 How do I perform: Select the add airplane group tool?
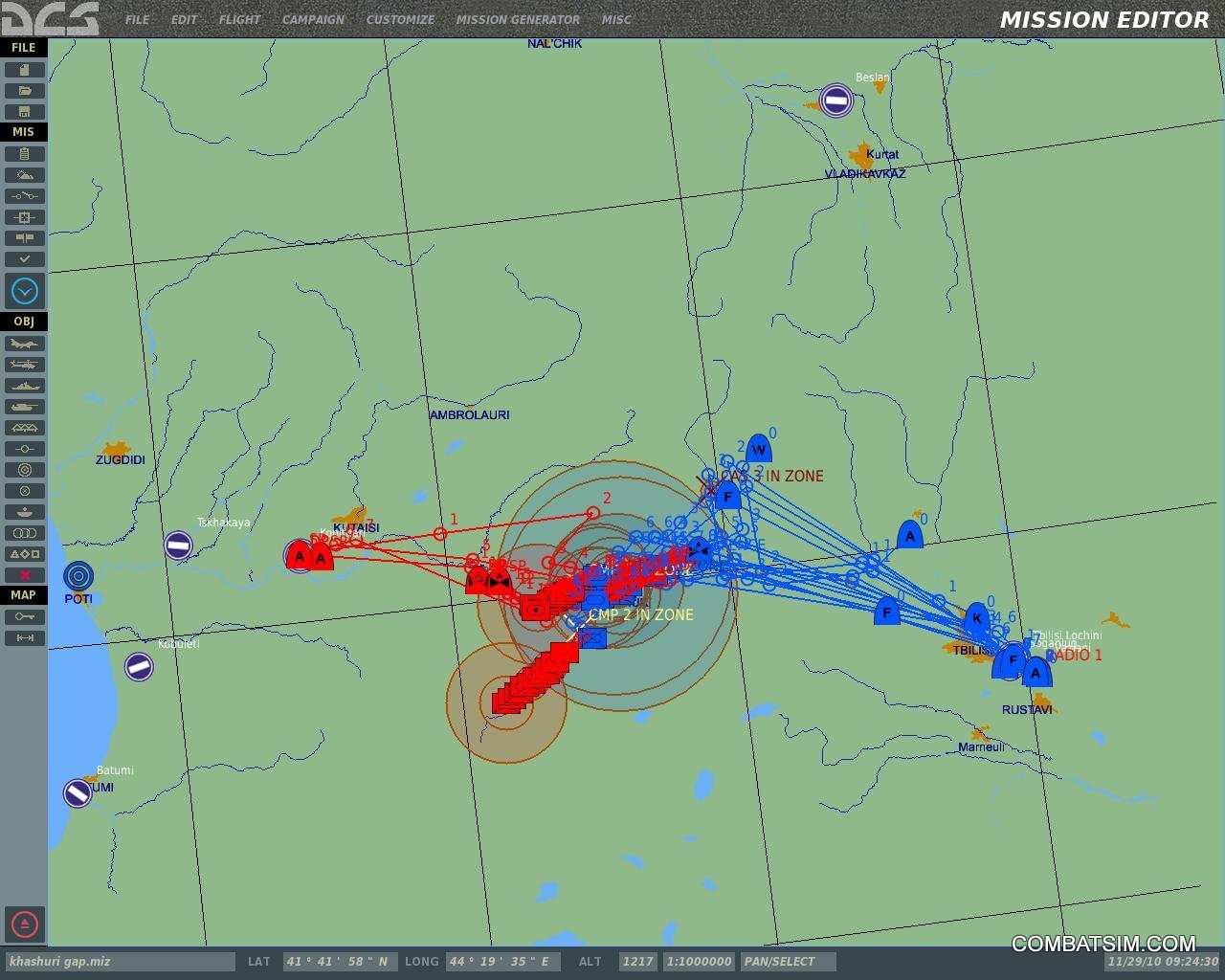(25, 344)
